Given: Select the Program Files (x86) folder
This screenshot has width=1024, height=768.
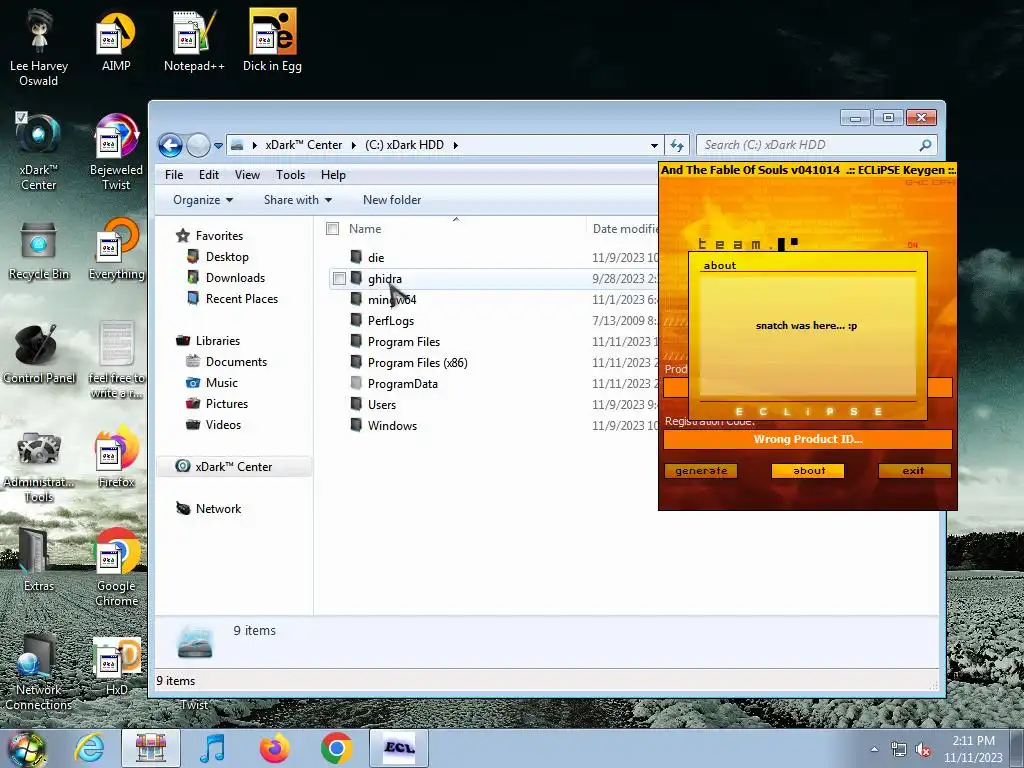Looking at the screenshot, I should coord(417,362).
